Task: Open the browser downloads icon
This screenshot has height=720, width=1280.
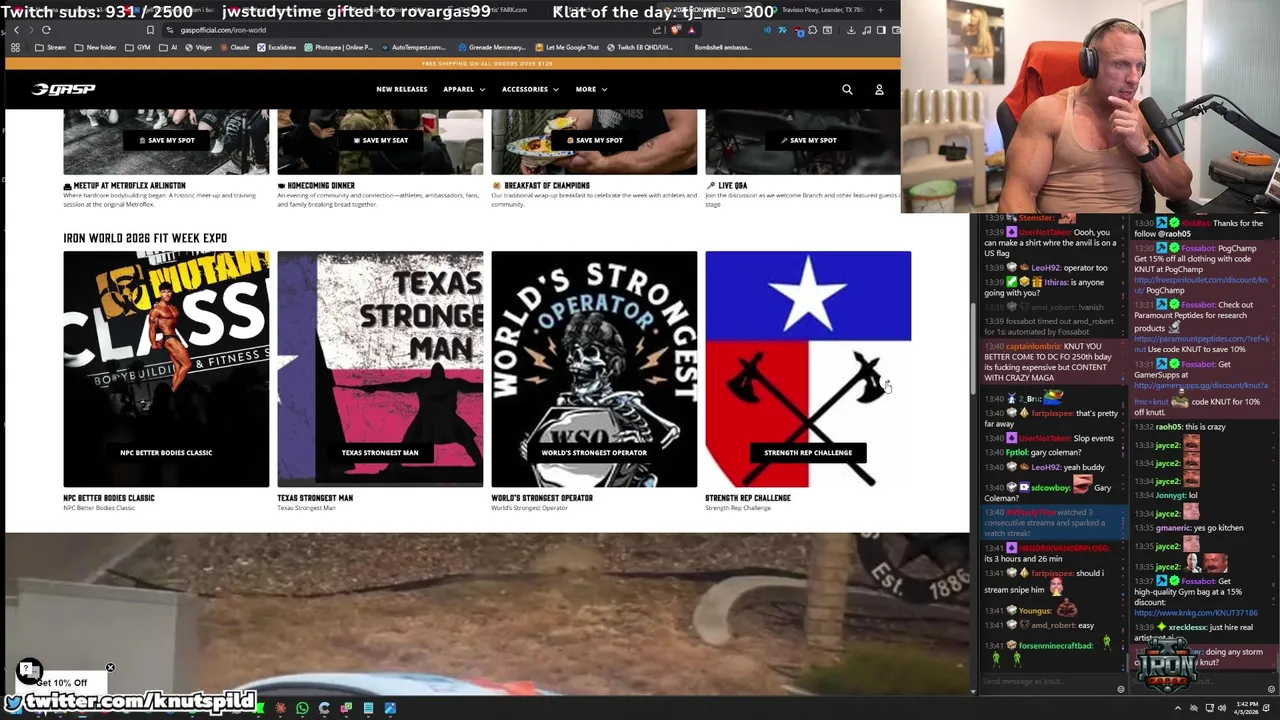Action: pyautogui.click(x=851, y=30)
